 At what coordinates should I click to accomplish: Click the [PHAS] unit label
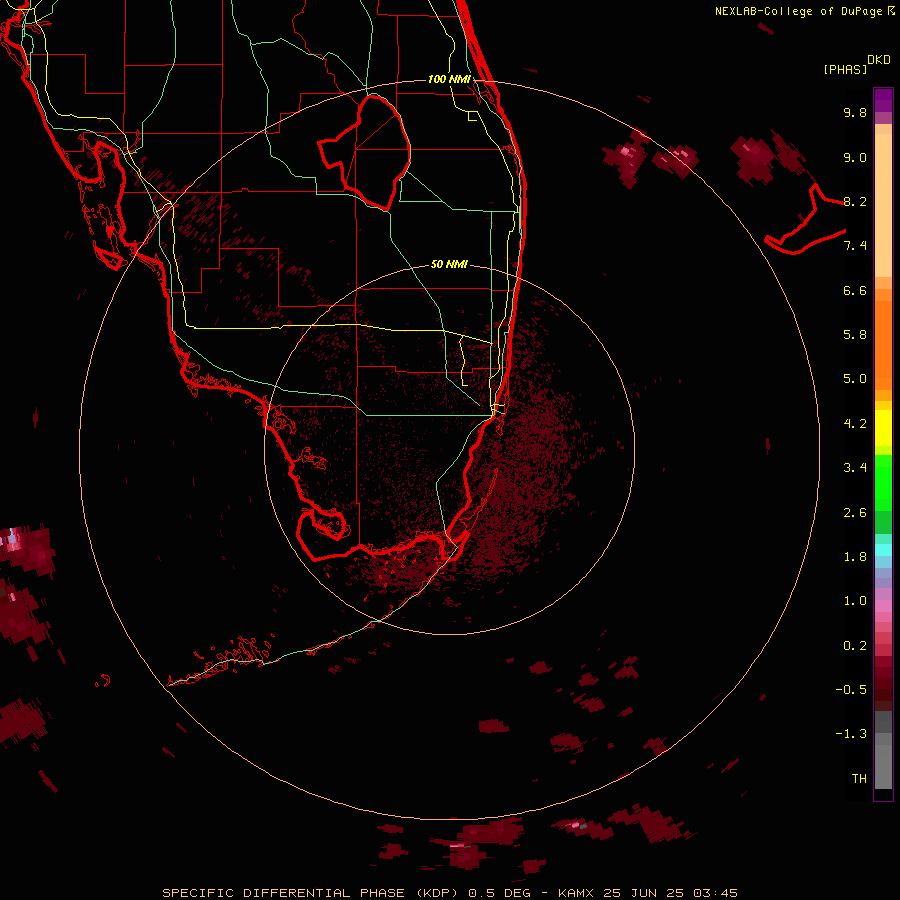845,70
